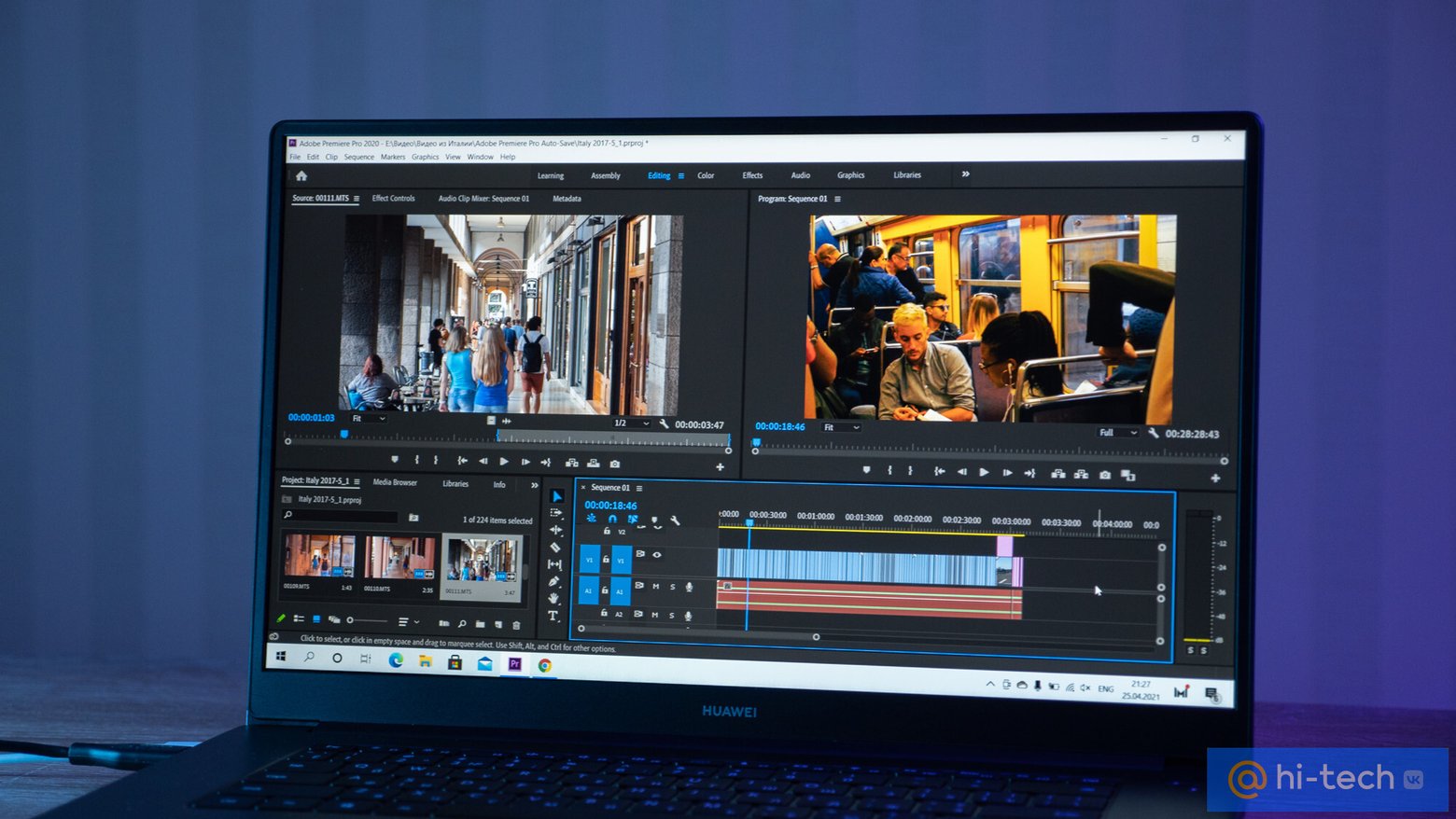Click New Item icon in Project panel
Screen dimensions: 1456x819
[x=498, y=625]
